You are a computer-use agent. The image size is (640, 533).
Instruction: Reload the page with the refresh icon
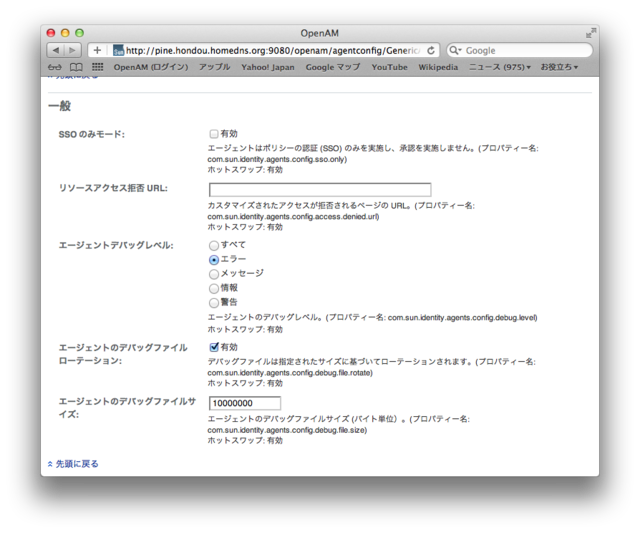[x=431, y=50]
